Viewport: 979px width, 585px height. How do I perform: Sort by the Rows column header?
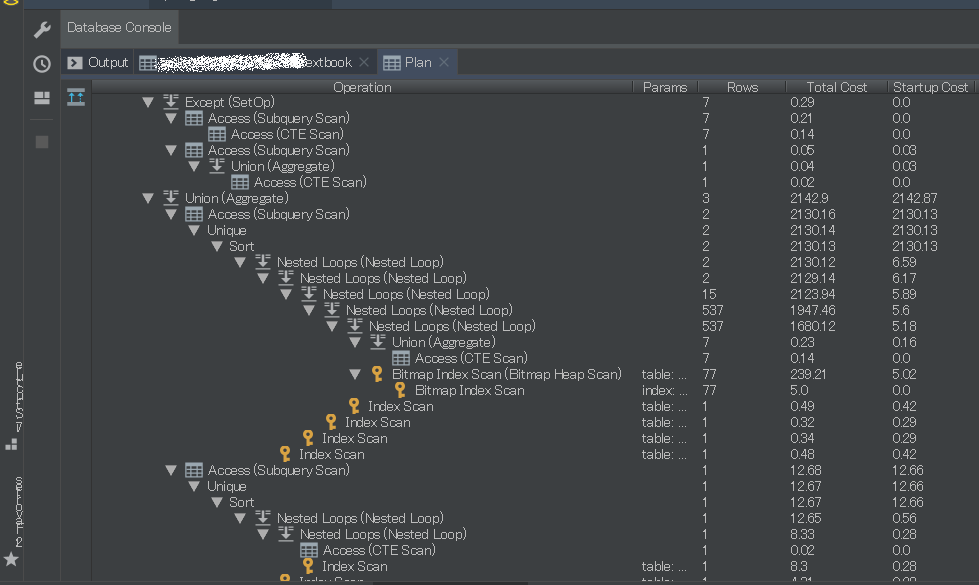click(x=742, y=87)
